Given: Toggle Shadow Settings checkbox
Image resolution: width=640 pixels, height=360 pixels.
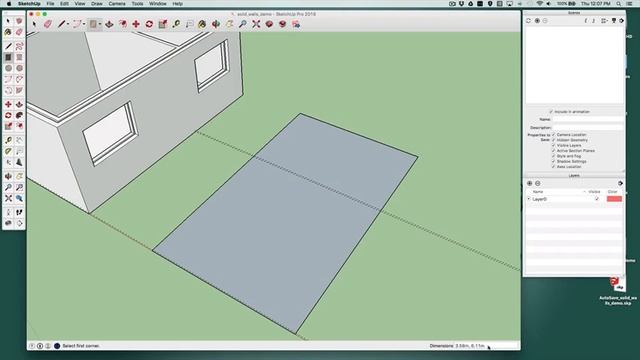Looking at the screenshot, I should 553,161.
